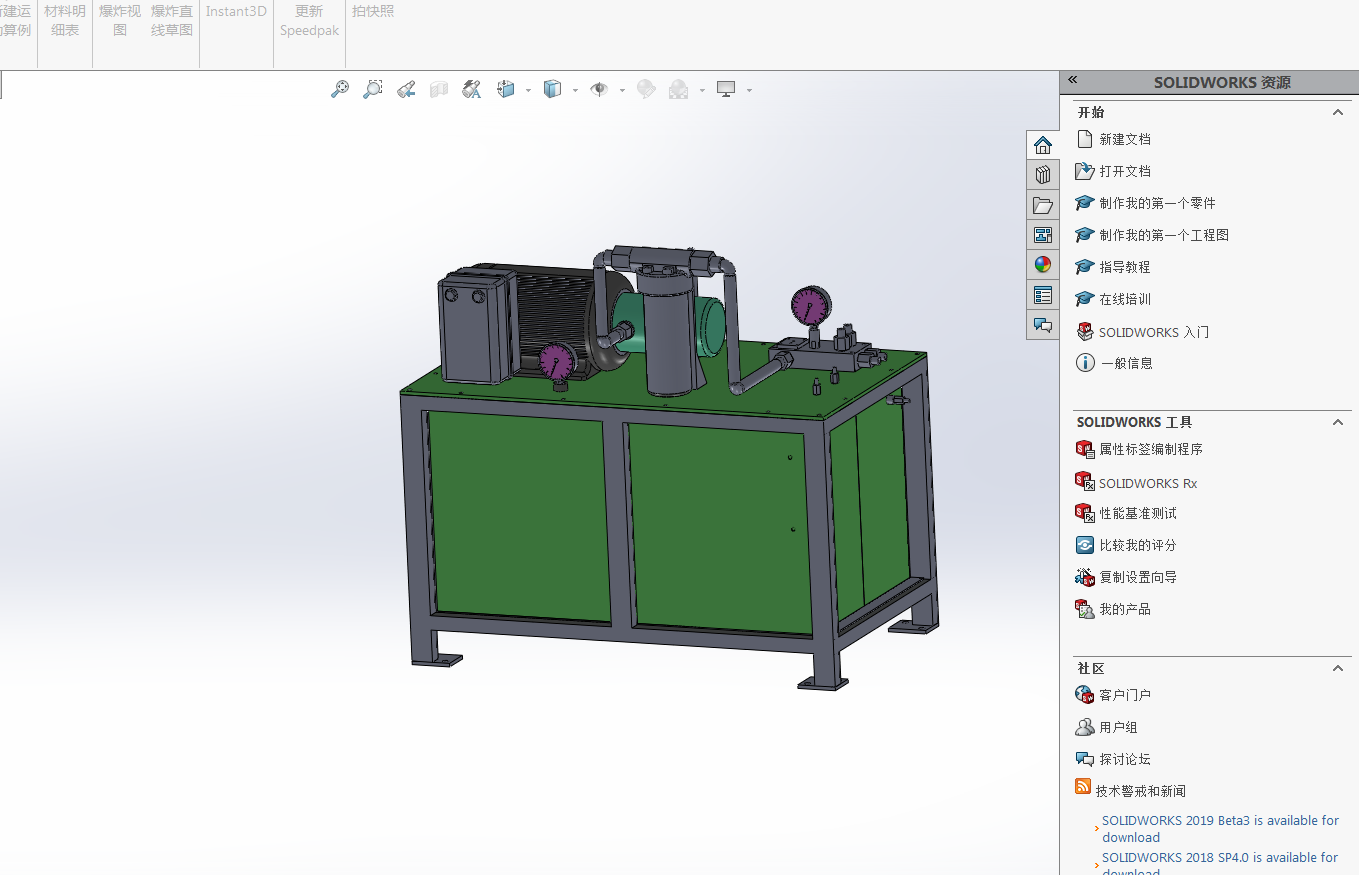Image resolution: width=1359 pixels, height=875 pixels.
Task: Collapse the 开始 section
Action: (x=1337, y=112)
